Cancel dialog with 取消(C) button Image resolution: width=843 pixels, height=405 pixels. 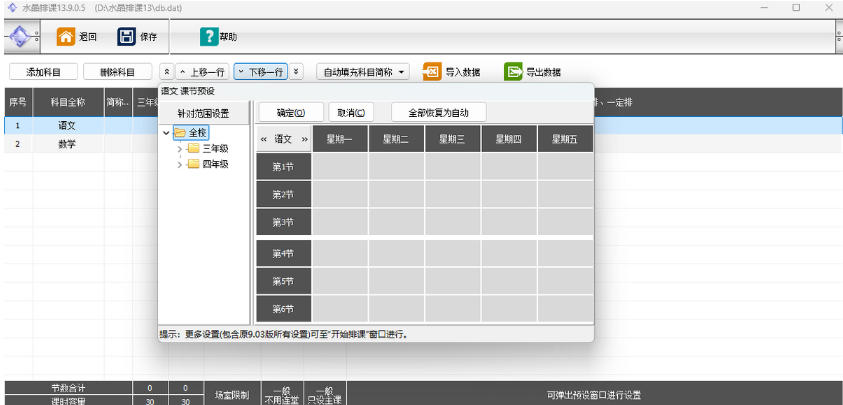351,112
